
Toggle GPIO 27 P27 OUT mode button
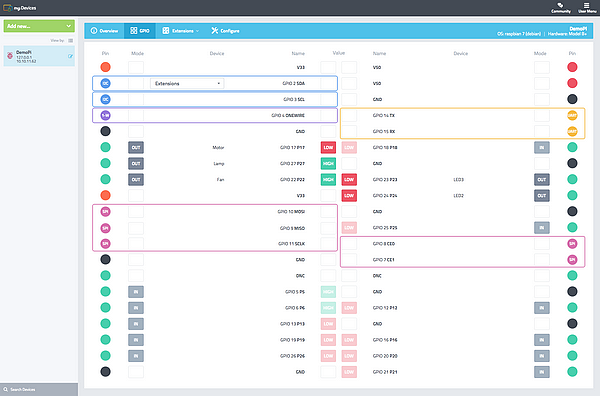(136, 163)
